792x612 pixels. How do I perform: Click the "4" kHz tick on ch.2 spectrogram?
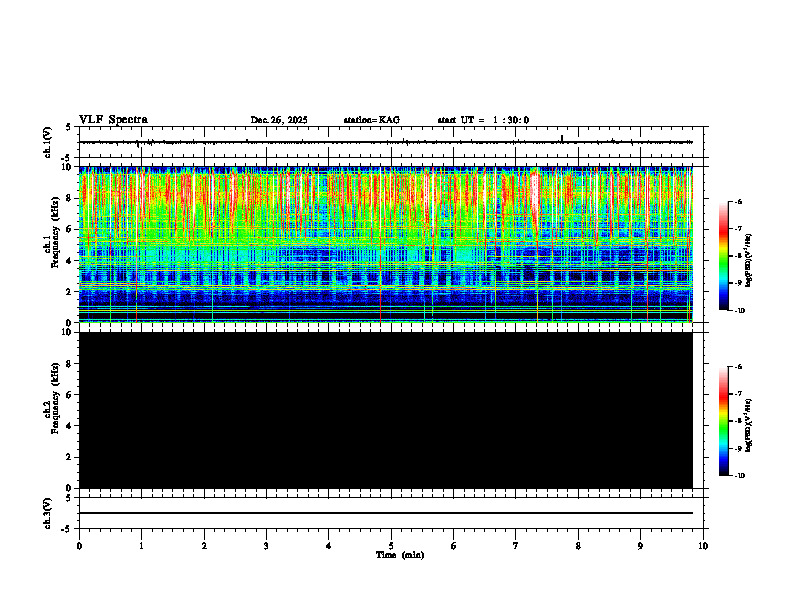point(70,426)
